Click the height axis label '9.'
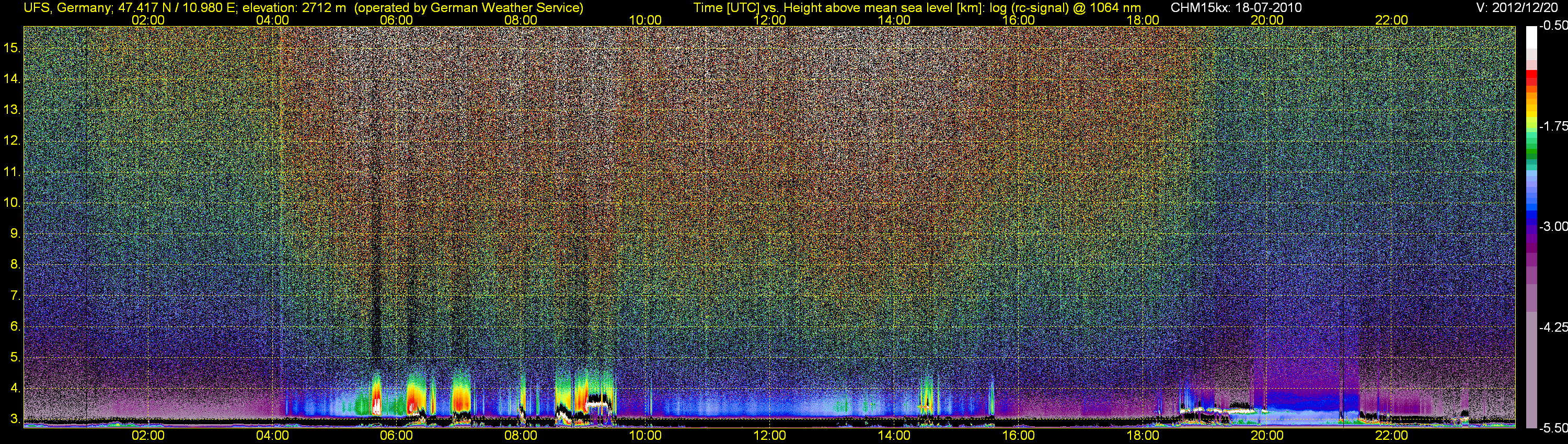The height and width of the screenshot is (444, 1568). 15,233
